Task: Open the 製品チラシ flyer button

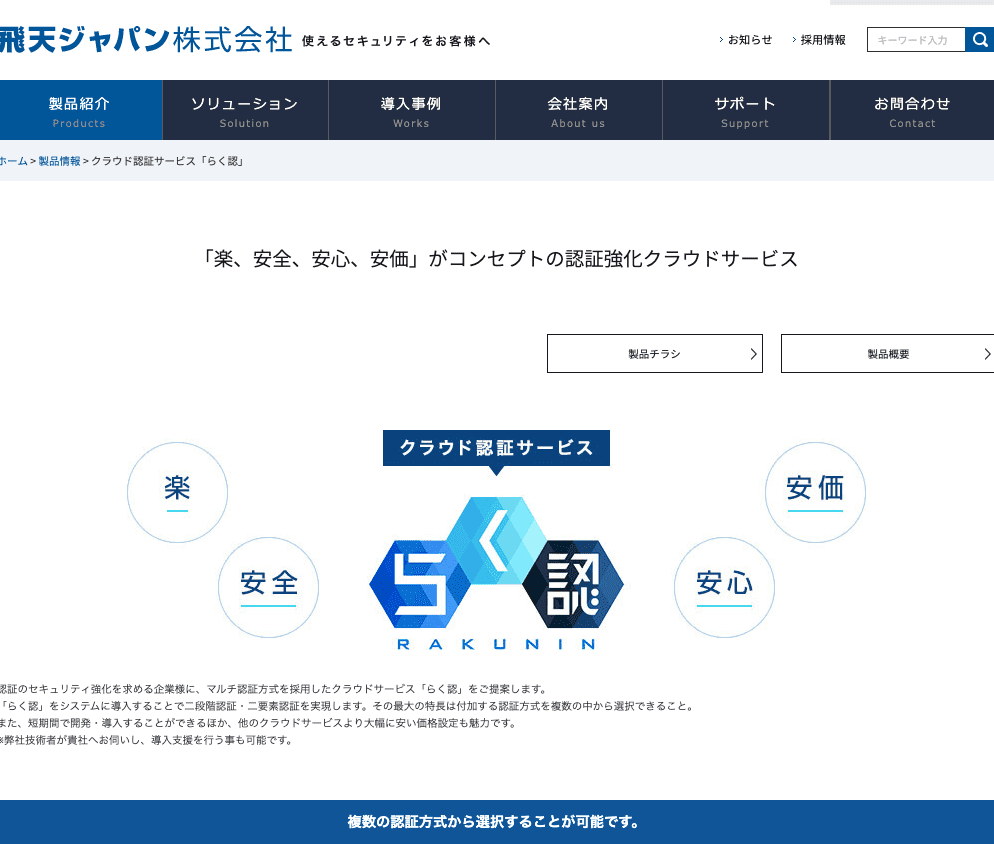Action: pos(655,353)
